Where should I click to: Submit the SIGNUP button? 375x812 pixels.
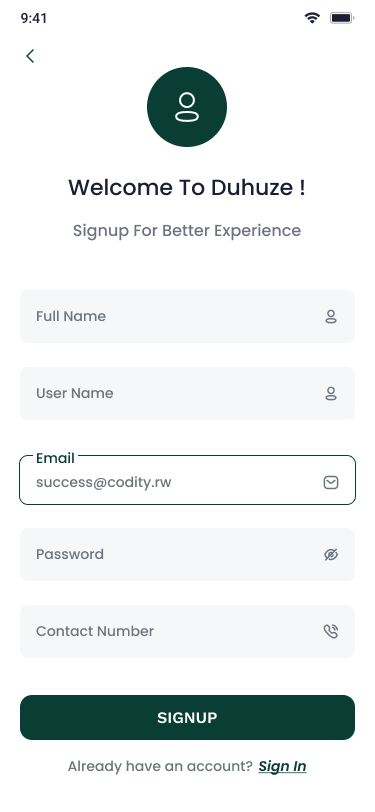point(188,717)
